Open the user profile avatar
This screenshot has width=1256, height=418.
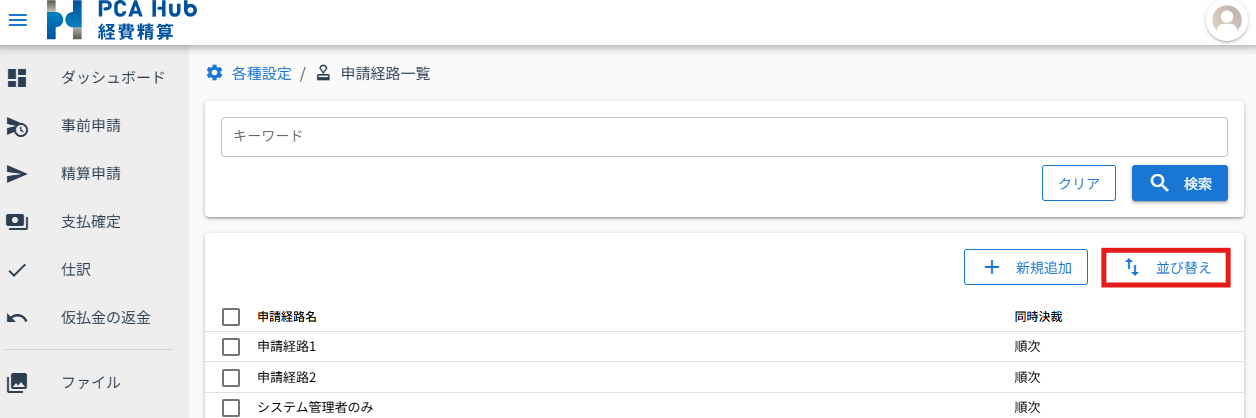pyautogui.click(x=1226, y=20)
